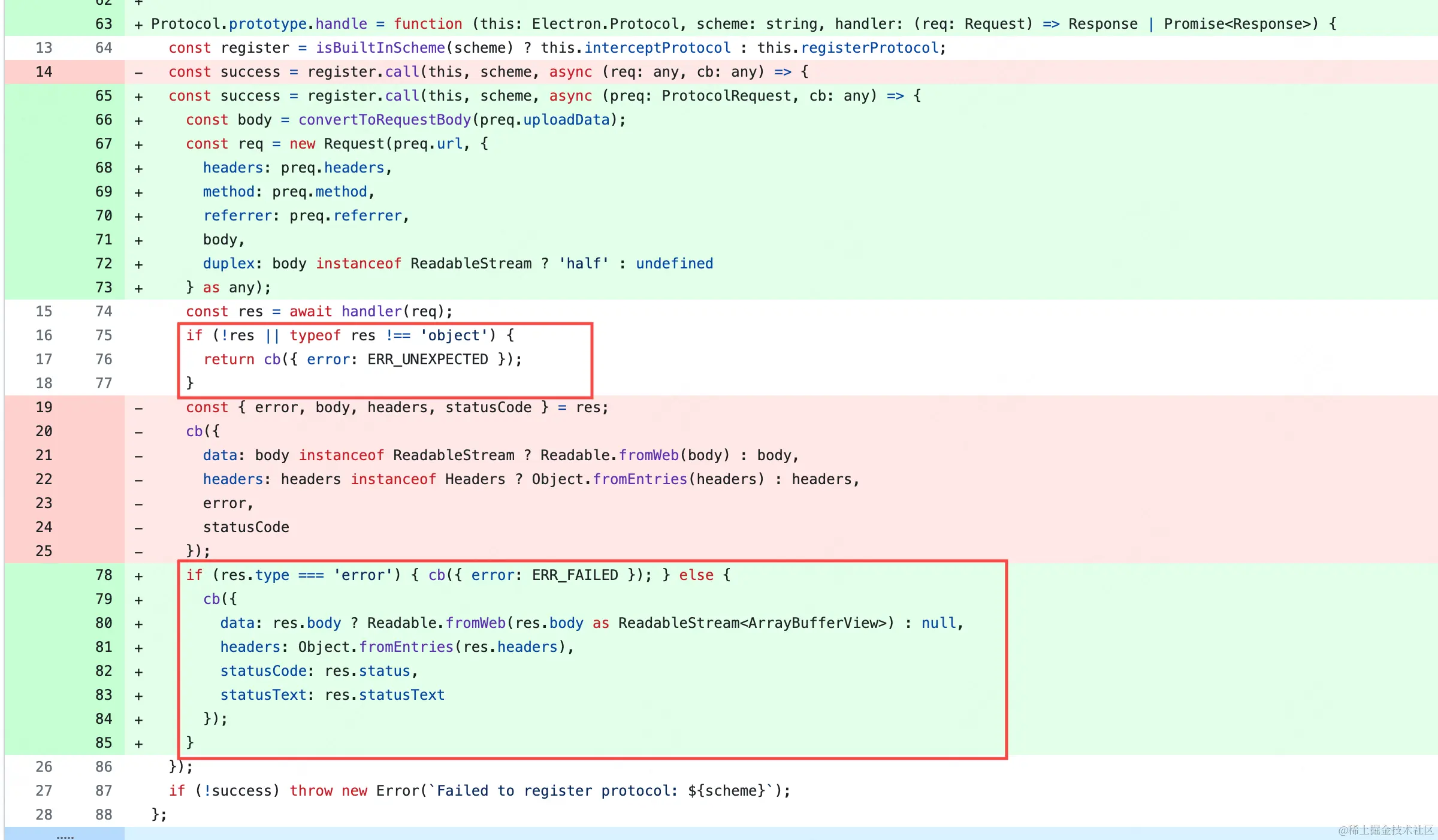
Task: Click old line number 21 in the gutter
Action: [44, 455]
